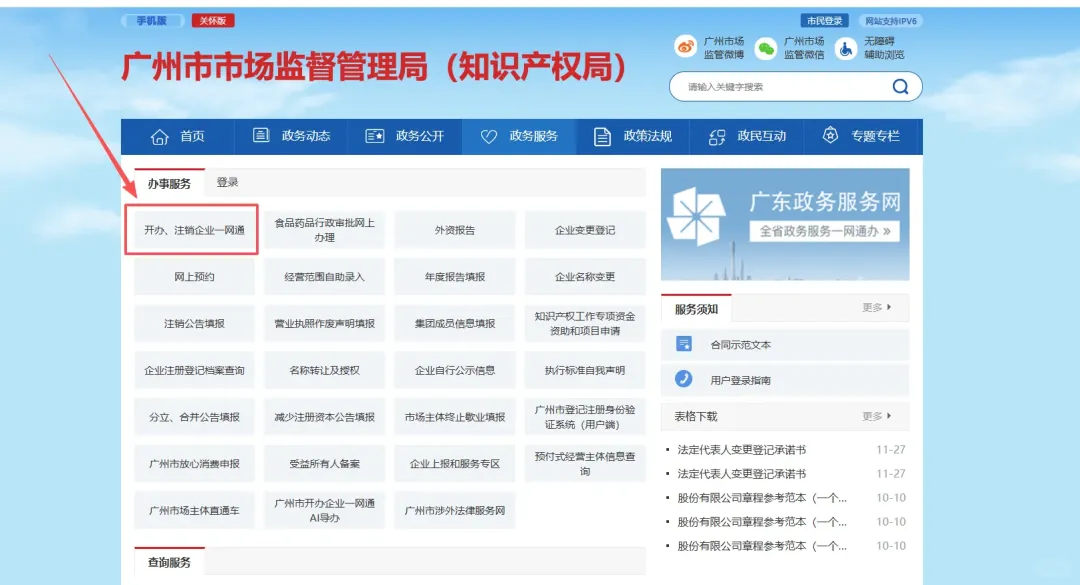This screenshot has height=585, width=1080.
Task: Open accessibility browsing via the wheelchair icon
Action: [846, 46]
